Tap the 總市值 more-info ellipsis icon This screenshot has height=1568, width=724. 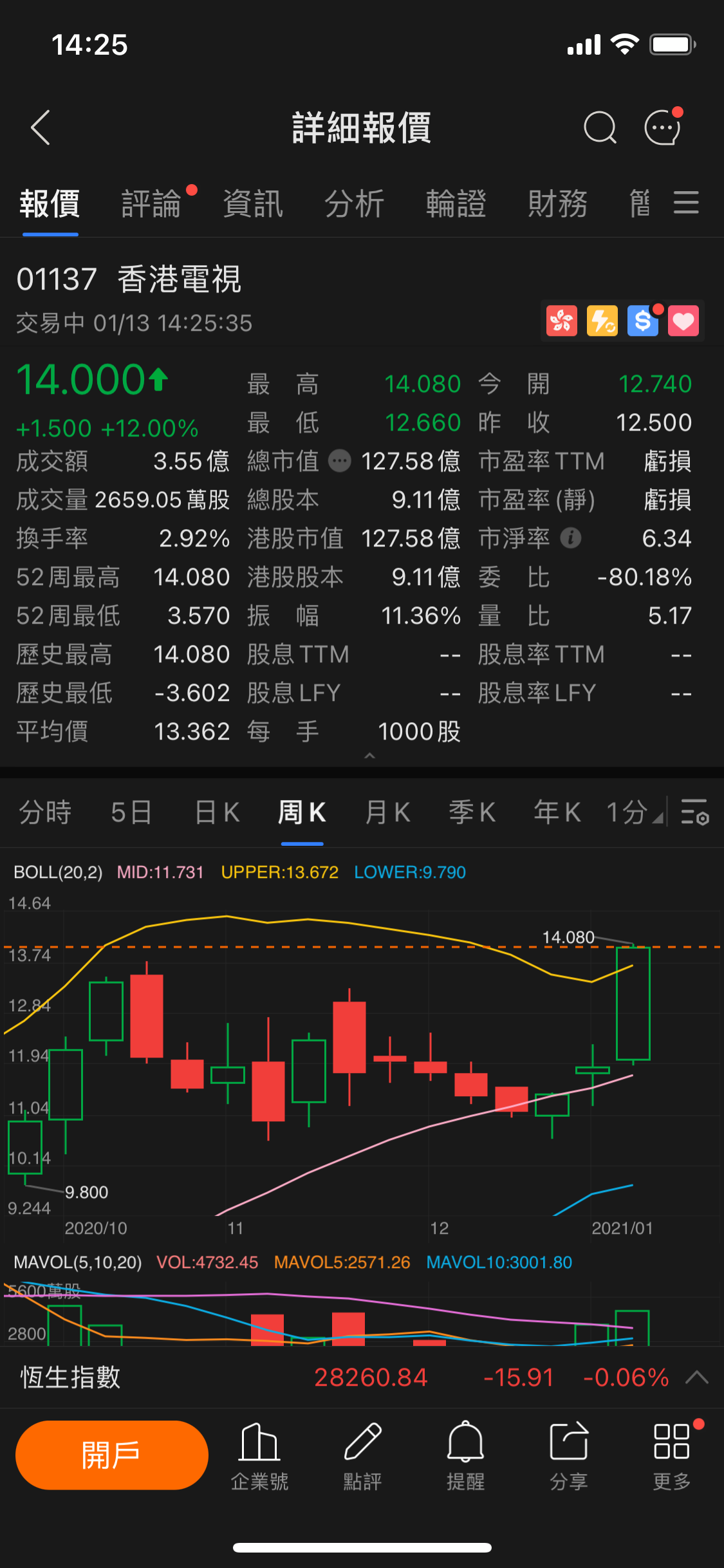click(340, 461)
